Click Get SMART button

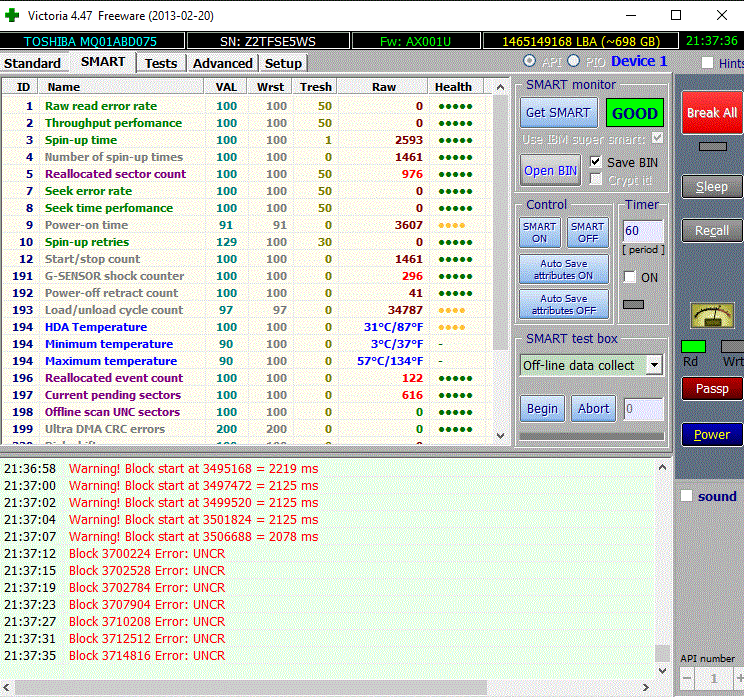click(558, 113)
